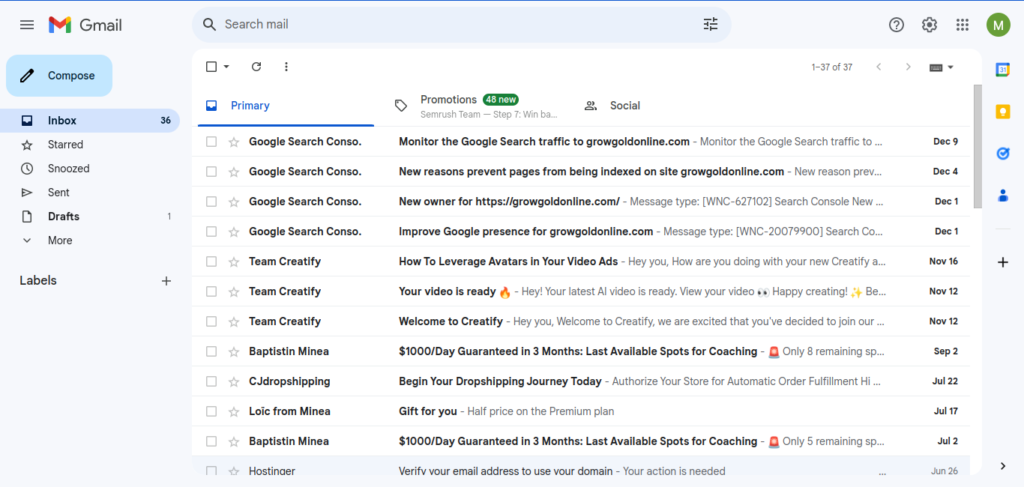Open the Sent folder

(x=90, y=193)
